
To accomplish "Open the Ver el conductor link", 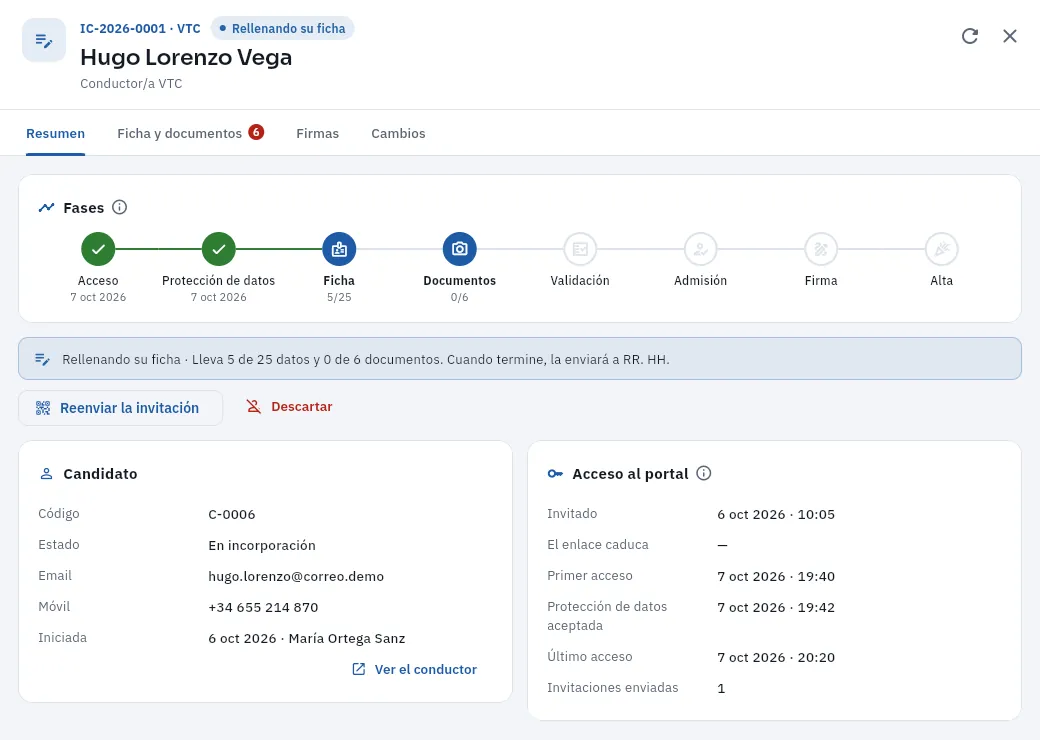I will coord(415,669).
